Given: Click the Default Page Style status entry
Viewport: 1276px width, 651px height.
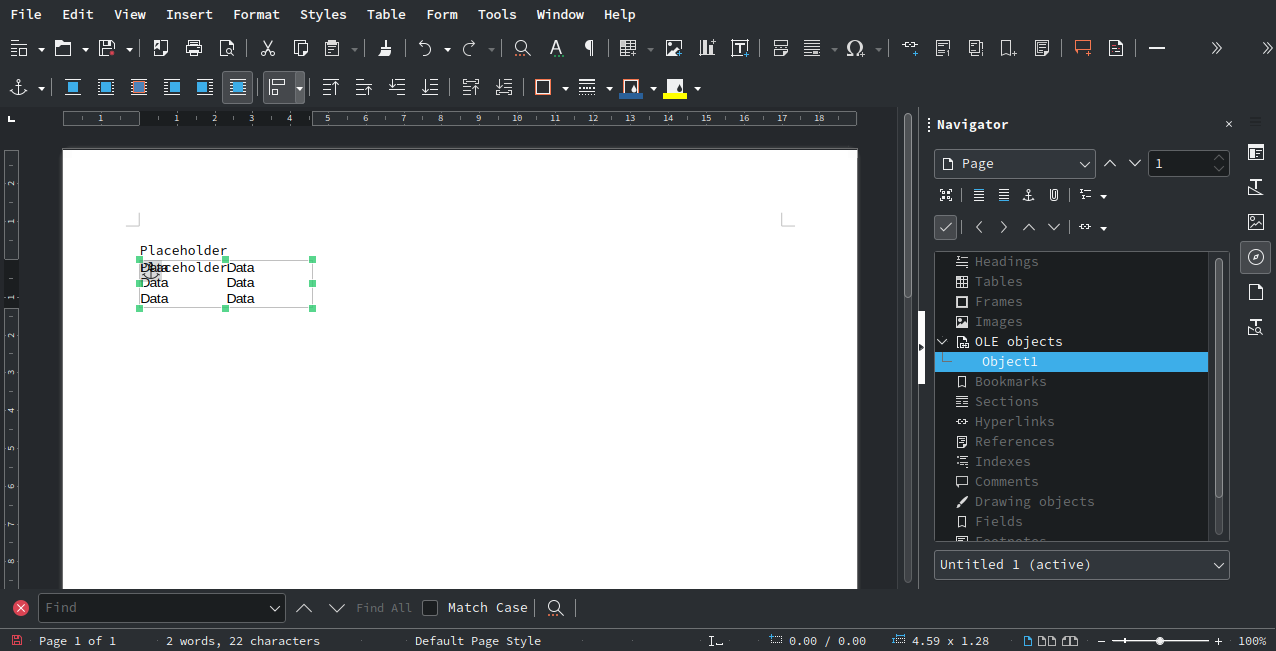Looking at the screenshot, I should coord(478,641).
